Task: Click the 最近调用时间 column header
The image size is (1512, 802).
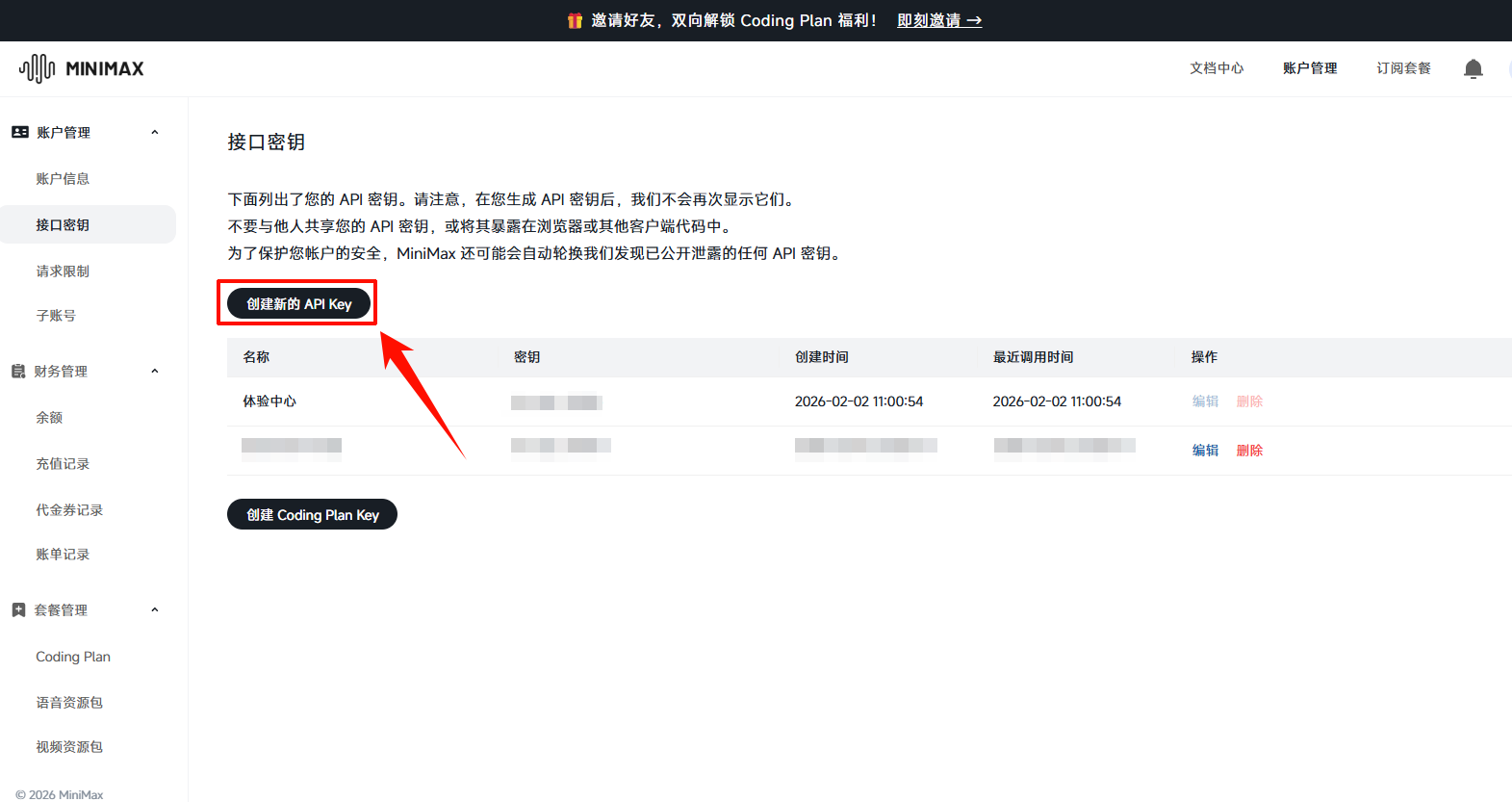Action: tap(1033, 357)
